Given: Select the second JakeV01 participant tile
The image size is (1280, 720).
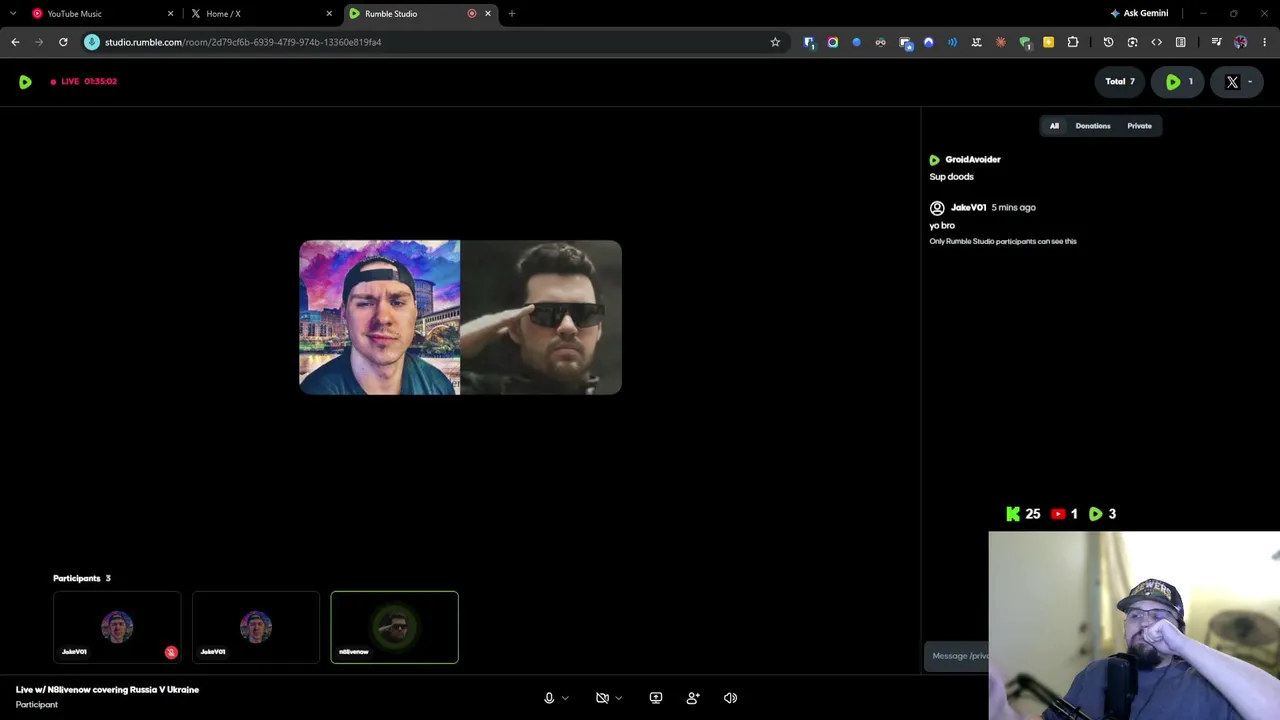Looking at the screenshot, I should 256,627.
